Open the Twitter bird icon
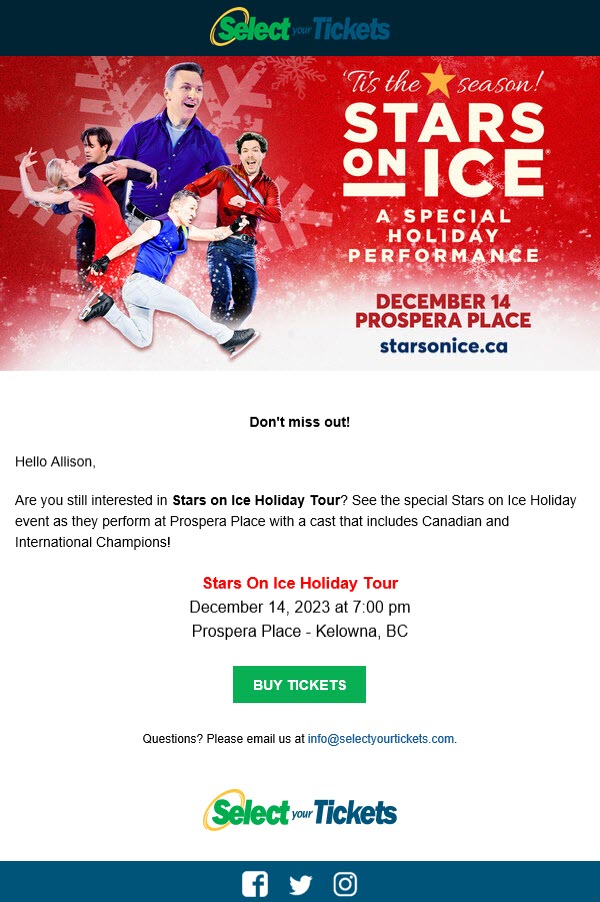Image resolution: width=600 pixels, height=902 pixels. [300, 884]
